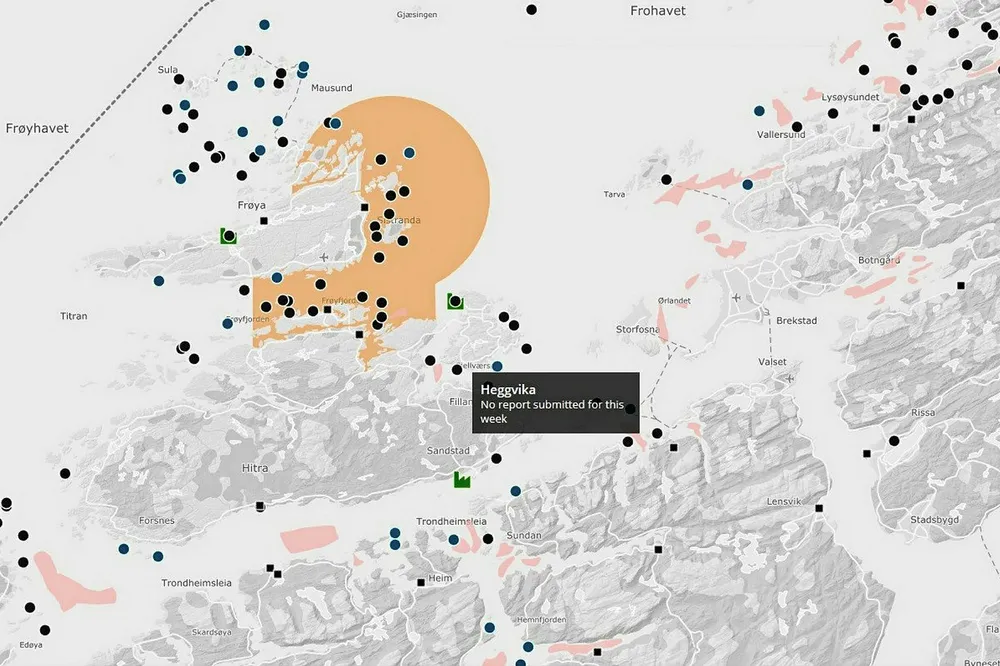Select the black dot at the map's top near Frohavet
Image resolution: width=1000 pixels, height=666 pixels.
tap(532, 10)
